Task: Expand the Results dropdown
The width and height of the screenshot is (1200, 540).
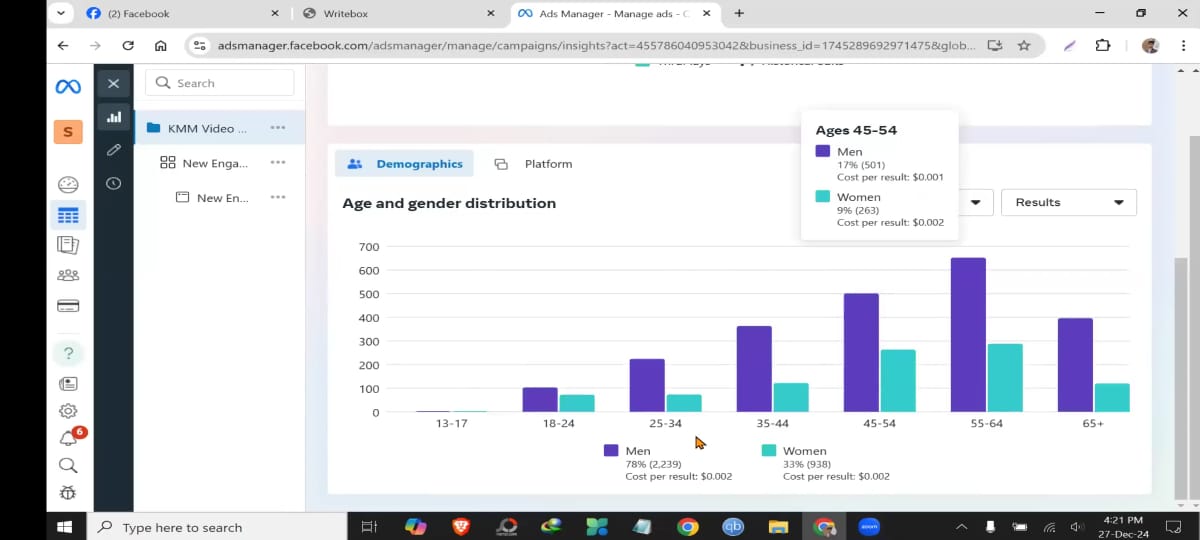Action: [1068, 202]
